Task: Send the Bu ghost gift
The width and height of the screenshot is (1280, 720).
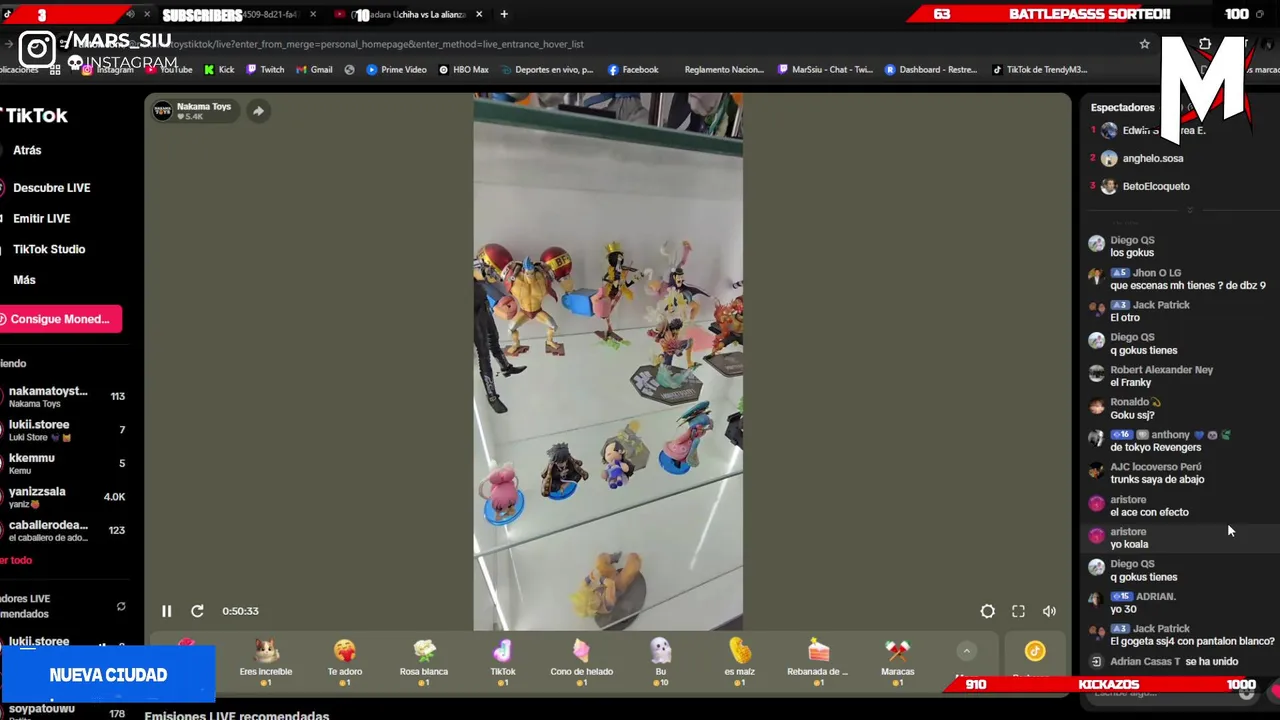Action: click(660, 661)
